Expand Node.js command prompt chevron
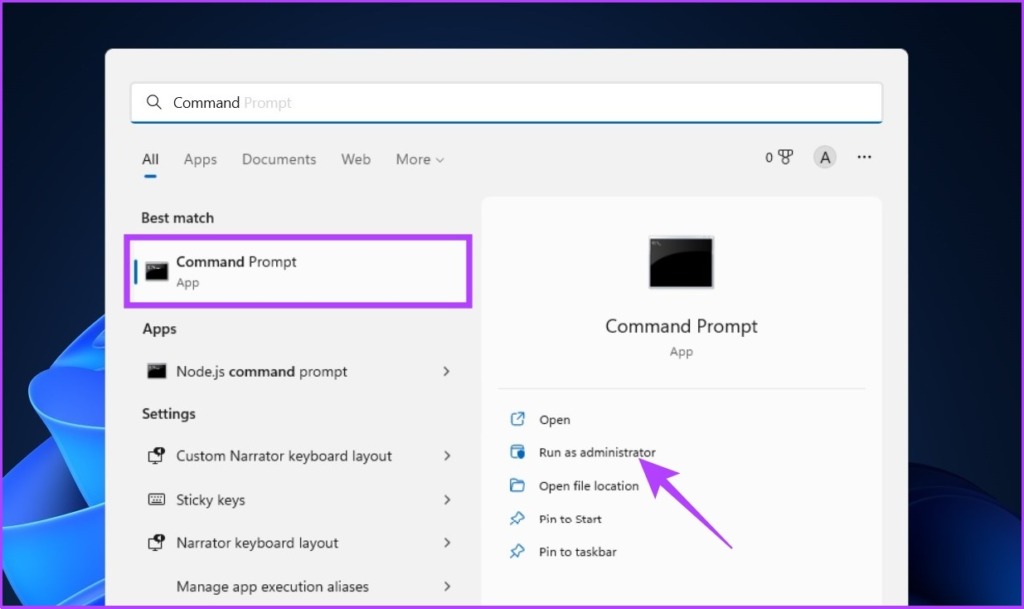 pyautogui.click(x=446, y=371)
